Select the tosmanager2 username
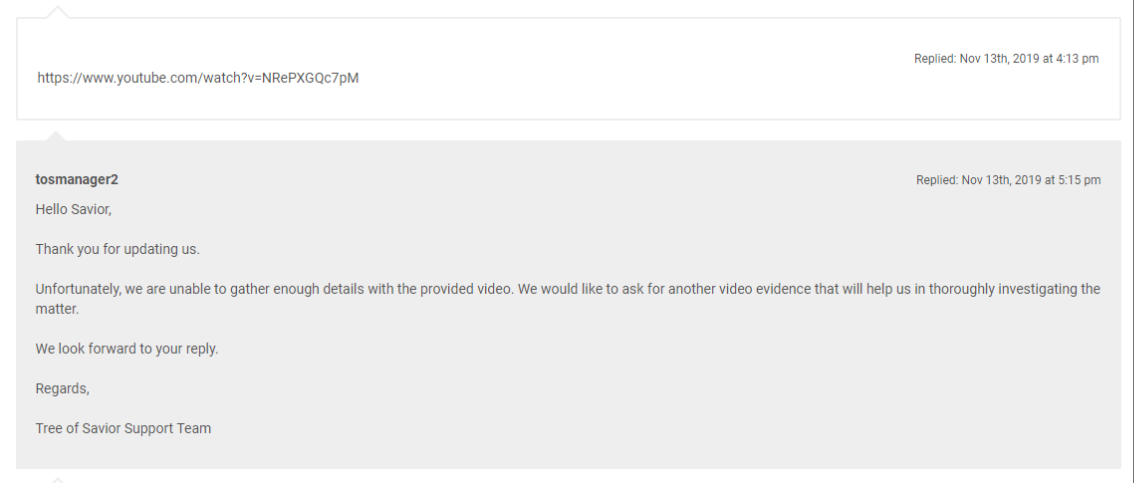 pos(77,180)
